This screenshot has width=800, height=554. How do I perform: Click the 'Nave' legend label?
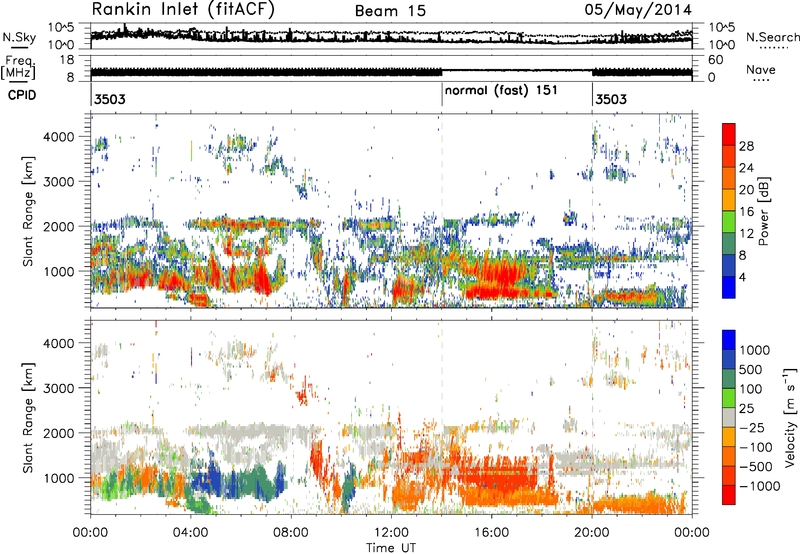tap(761, 69)
